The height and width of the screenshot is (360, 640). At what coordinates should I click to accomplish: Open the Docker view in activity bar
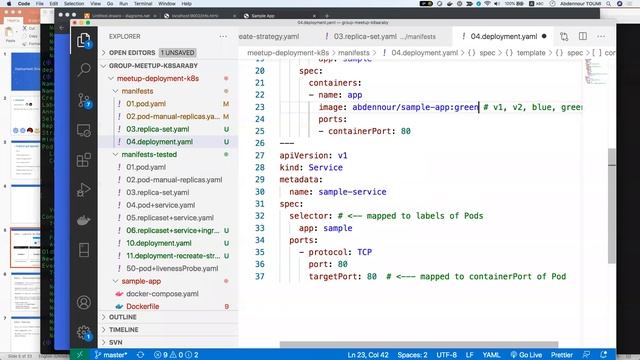84,220
